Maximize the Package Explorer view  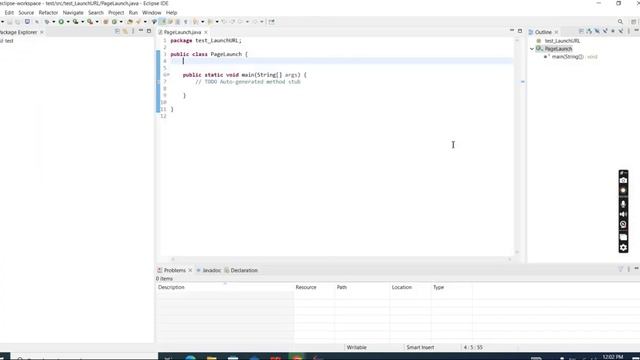click(x=149, y=31)
